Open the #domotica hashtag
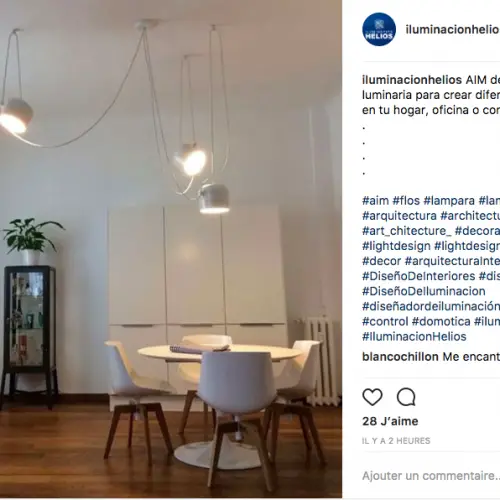500x500 pixels. click(441, 322)
